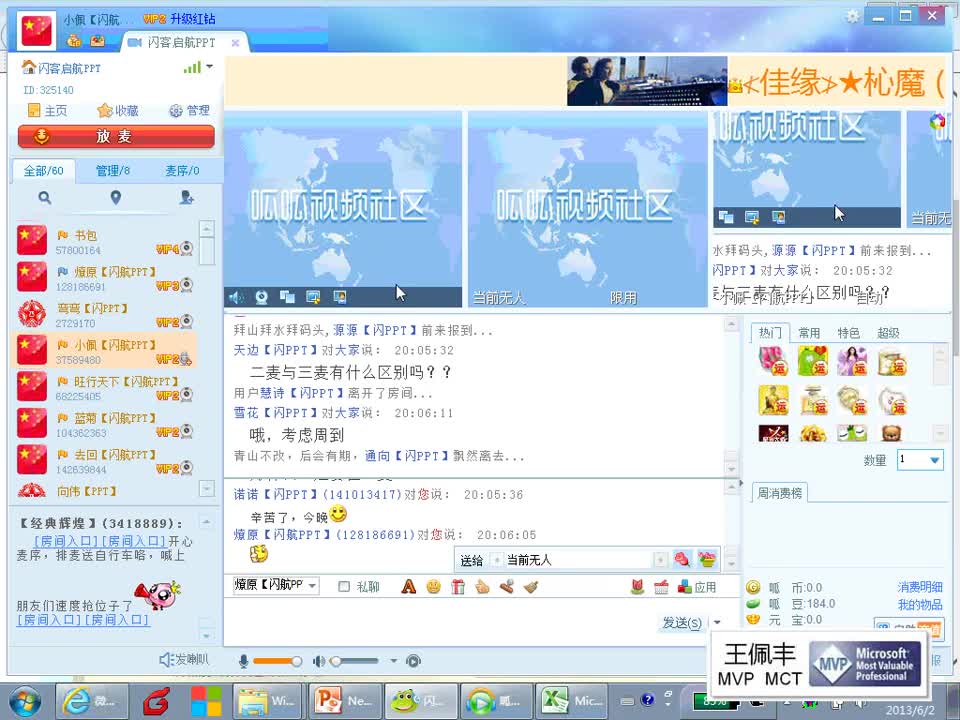Add room to 收藏 favorites
Image resolution: width=960 pixels, height=720 pixels.
118,111
